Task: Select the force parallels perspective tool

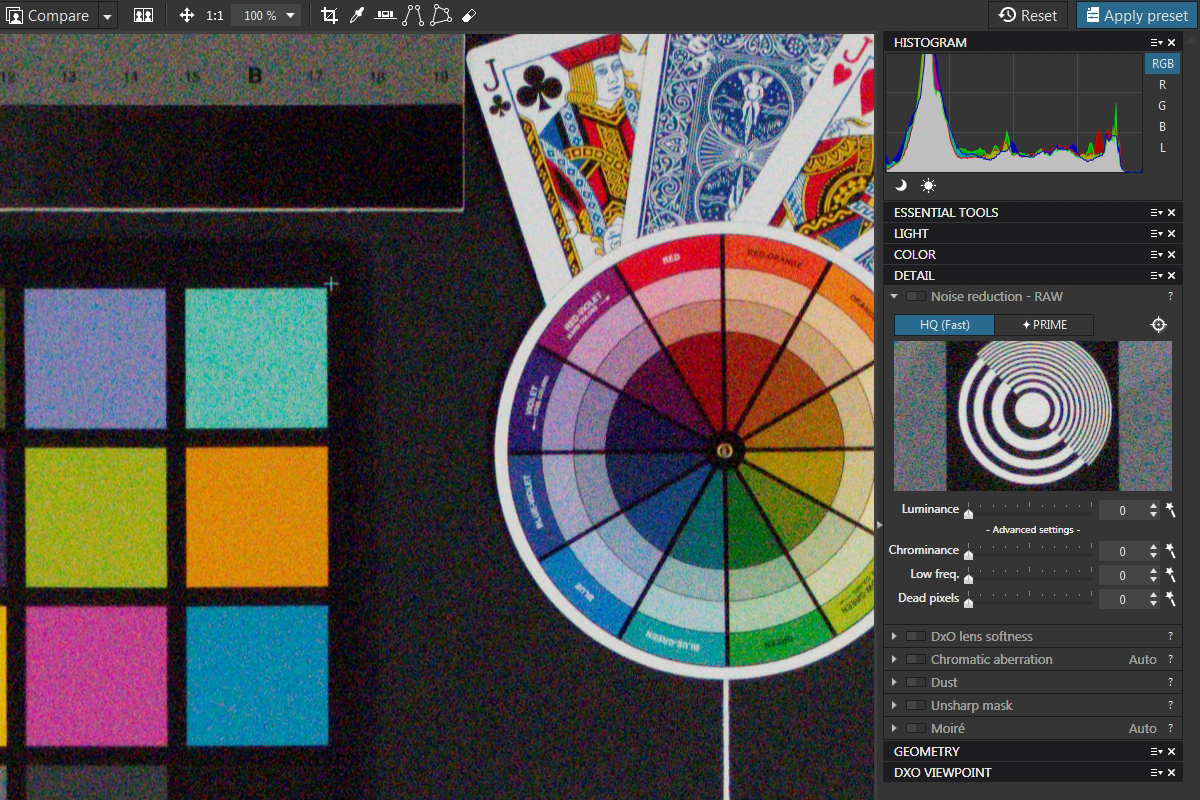Action: [413, 16]
